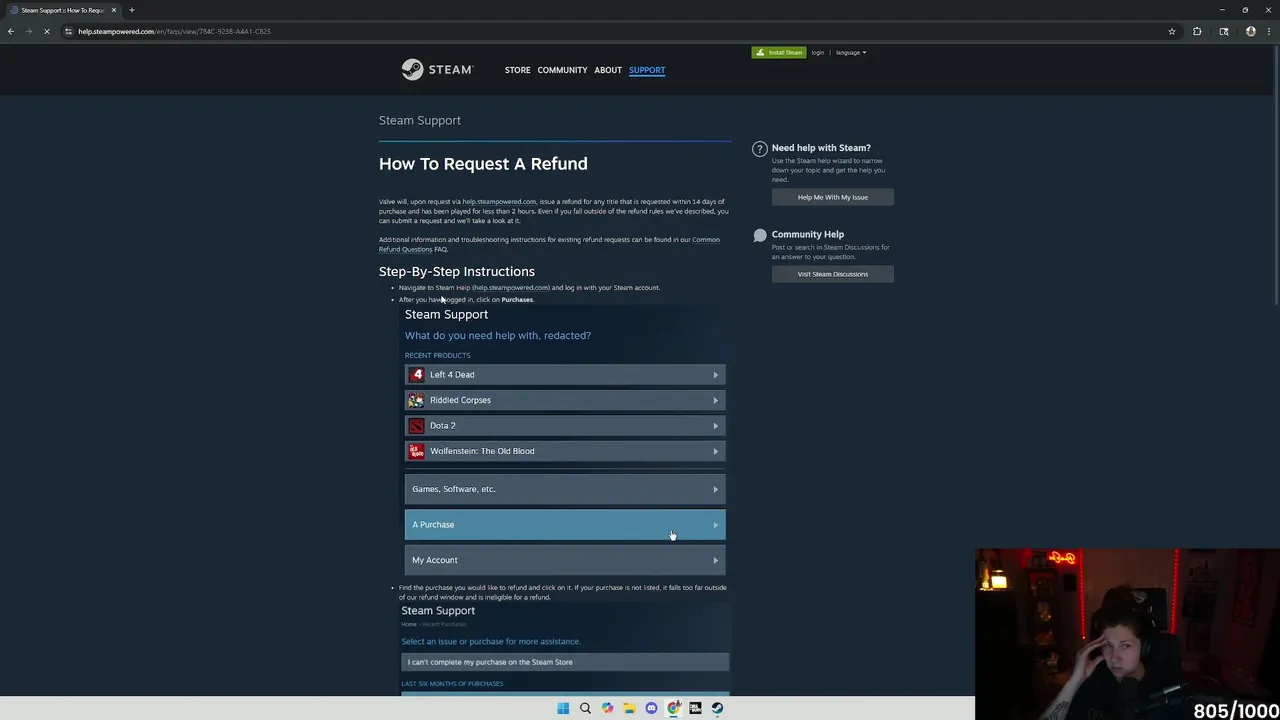Click the browser address bar
Viewport: 1280px width, 720px height.
pyautogui.click(x=620, y=31)
